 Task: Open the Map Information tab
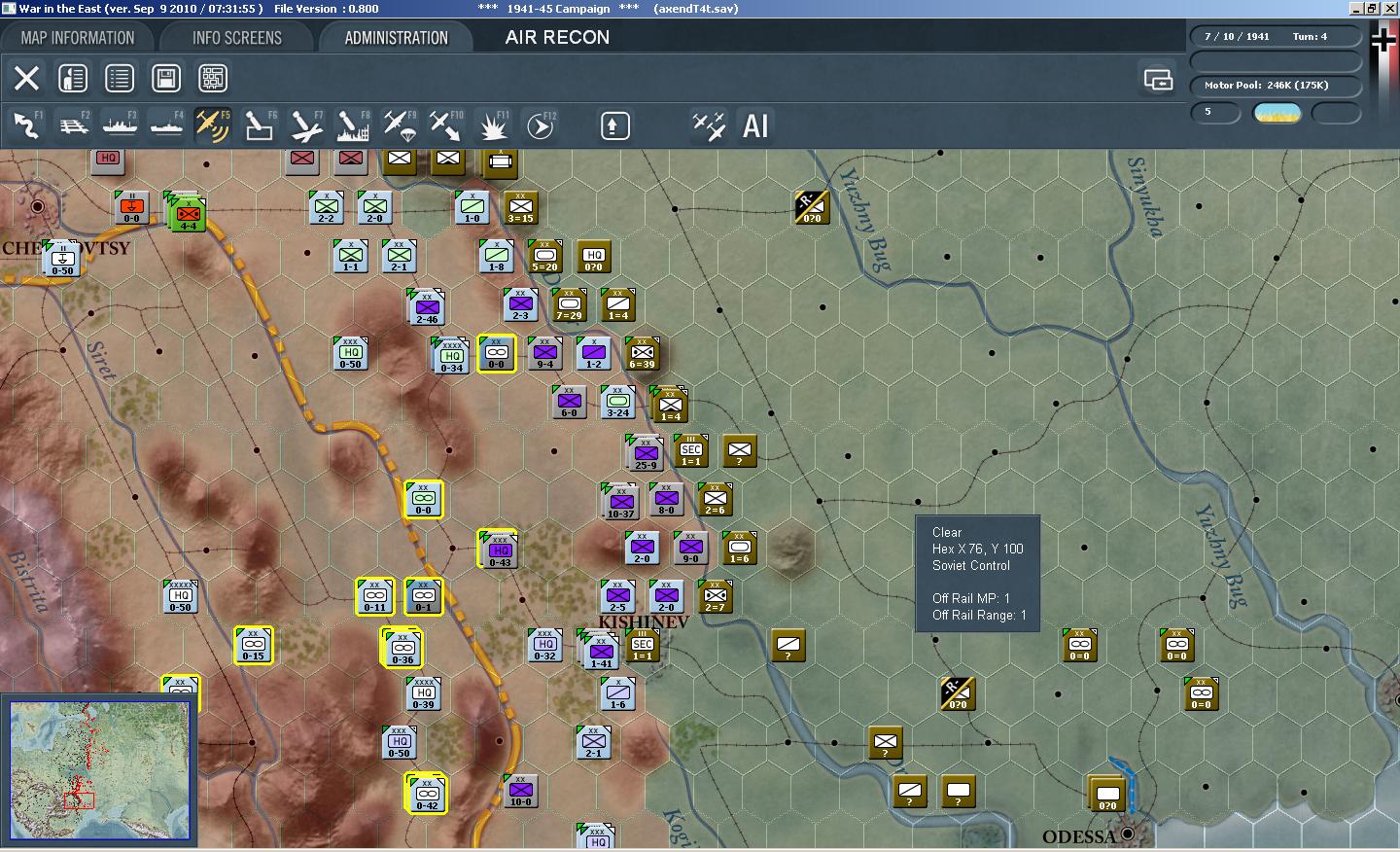point(78,38)
